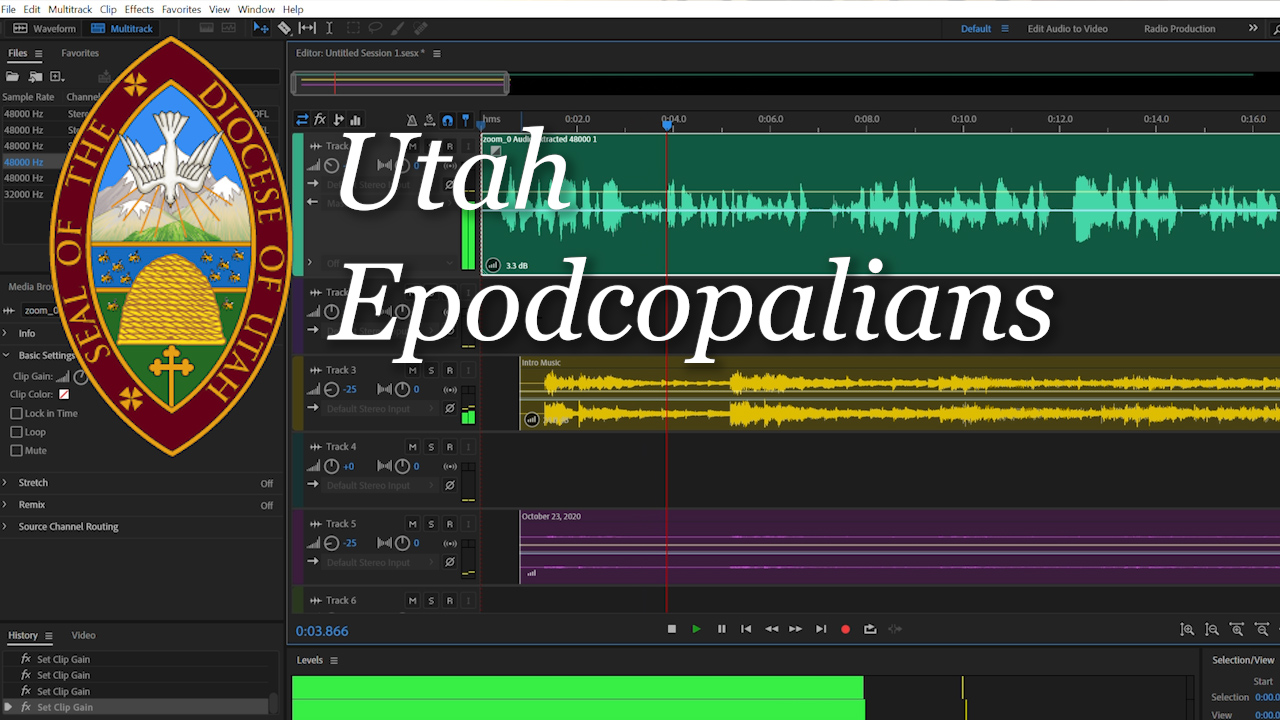Zoom in time icon
Screen dimensions: 1280x720
point(1237,630)
